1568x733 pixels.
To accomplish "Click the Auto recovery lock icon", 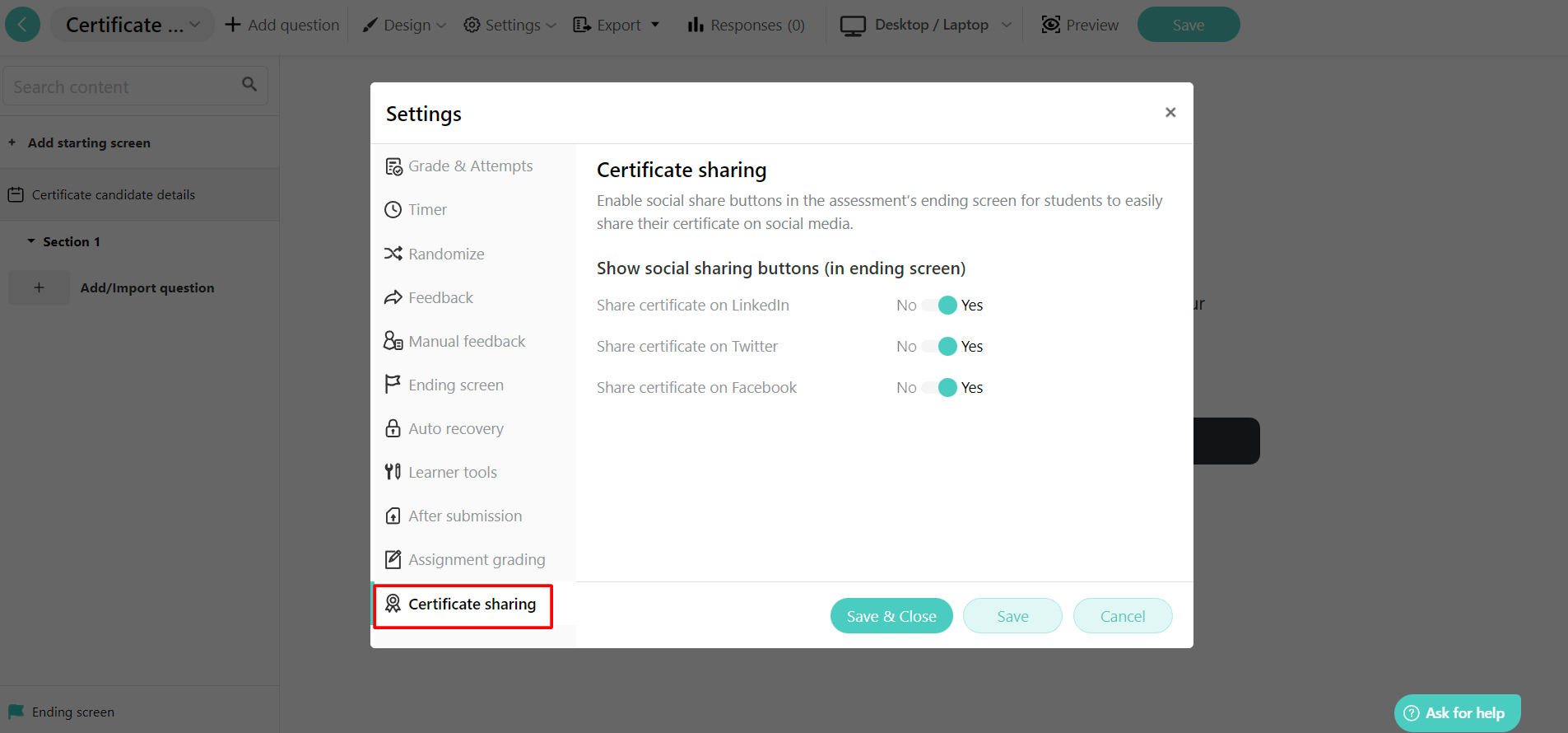I will click(x=393, y=428).
